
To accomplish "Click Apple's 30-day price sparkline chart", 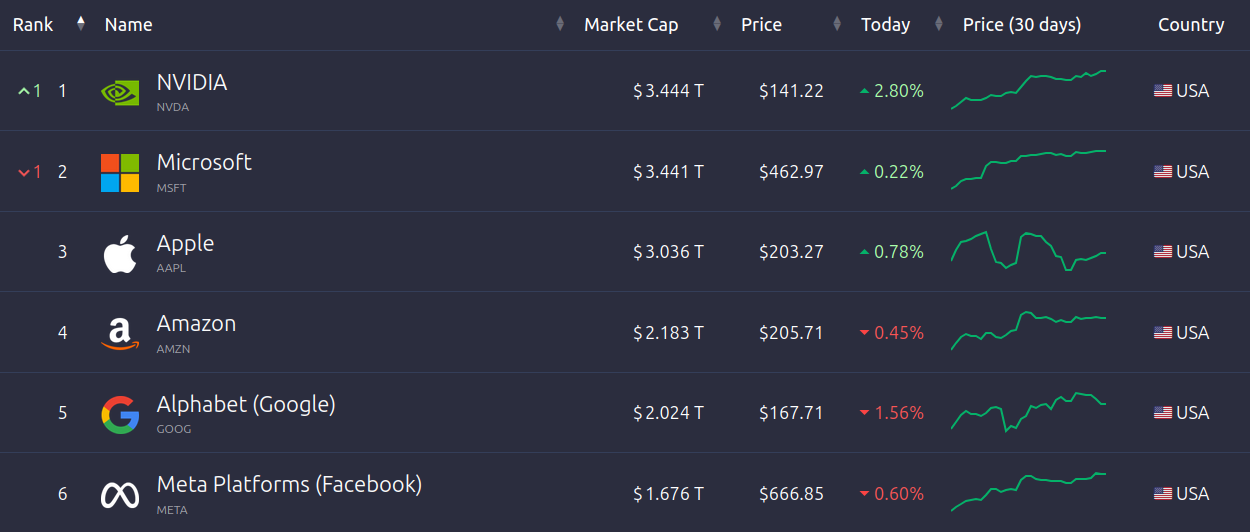I will 1028,250.
